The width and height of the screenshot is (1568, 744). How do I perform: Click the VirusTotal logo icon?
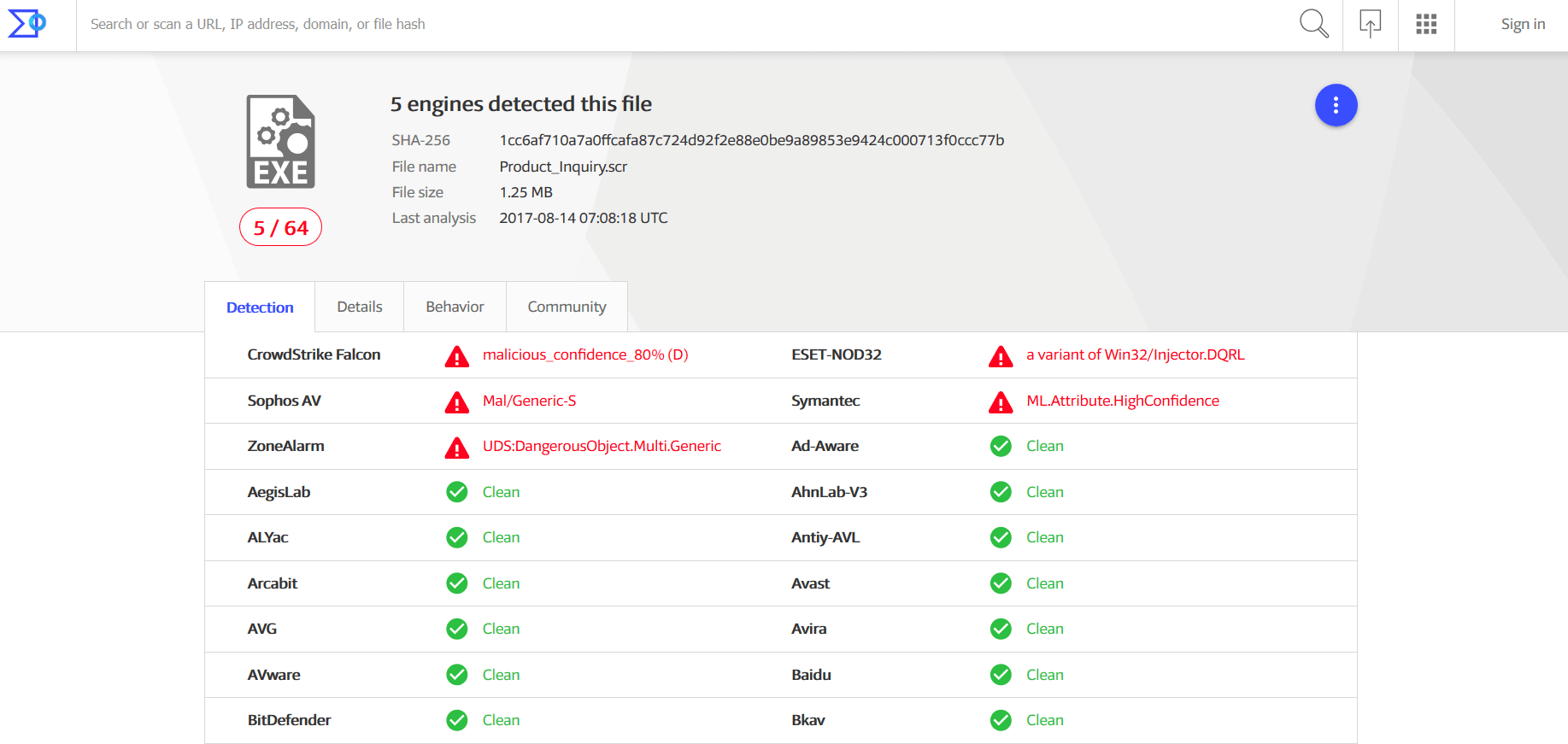coord(27,24)
